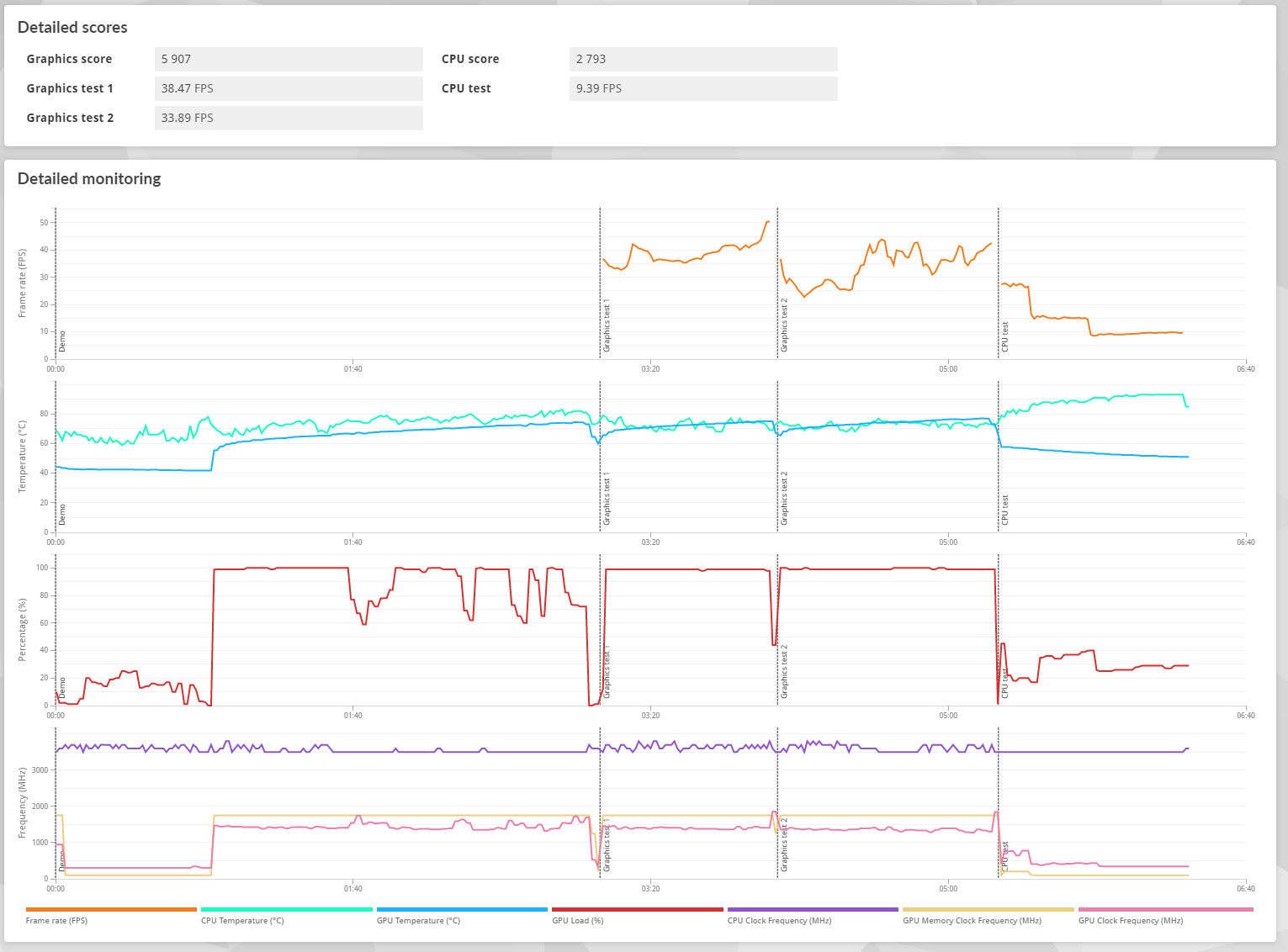Click the 03:20 tick on frame rate chart
This screenshot has height=952, width=1288.
[650, 369]
